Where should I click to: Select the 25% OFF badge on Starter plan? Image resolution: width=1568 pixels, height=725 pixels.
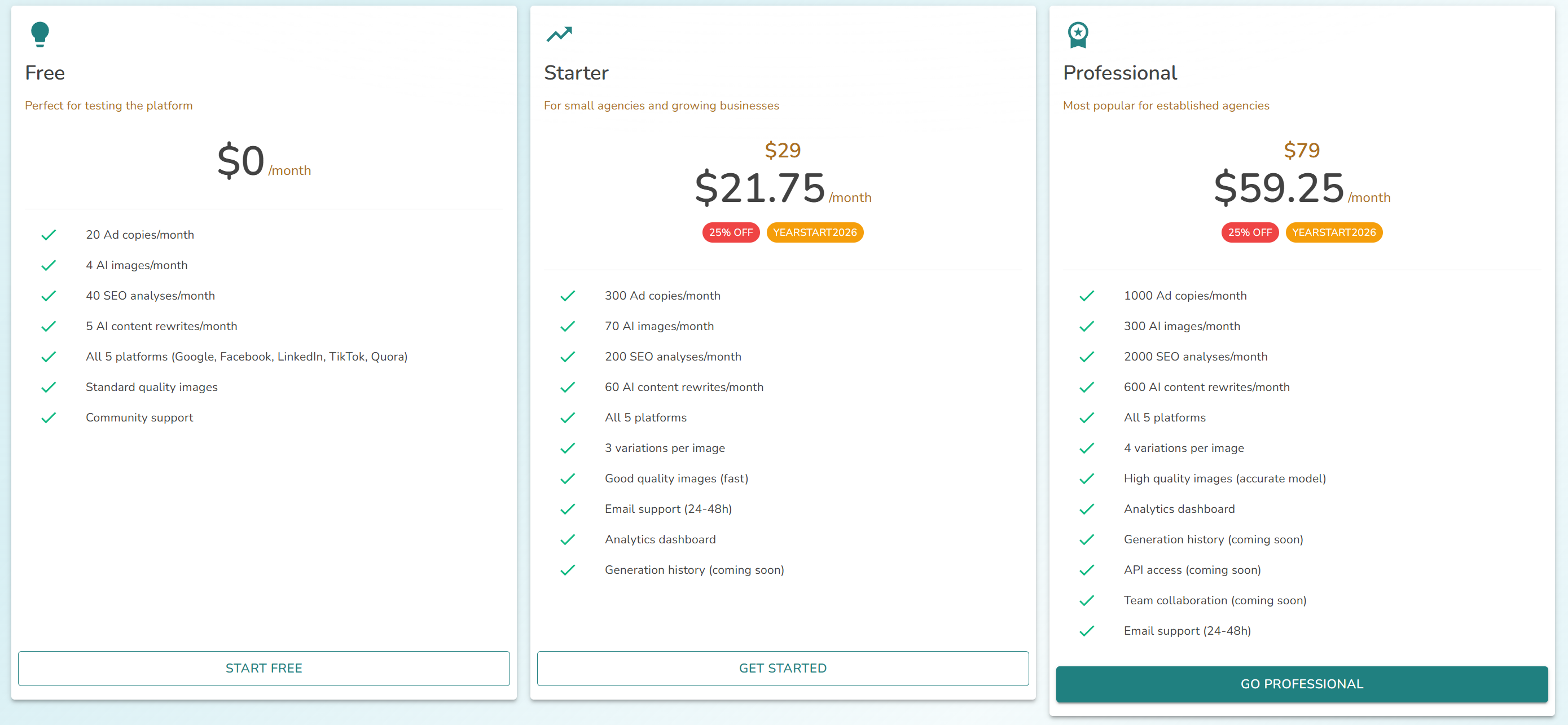pyautogui.click(x=731, y=232)
